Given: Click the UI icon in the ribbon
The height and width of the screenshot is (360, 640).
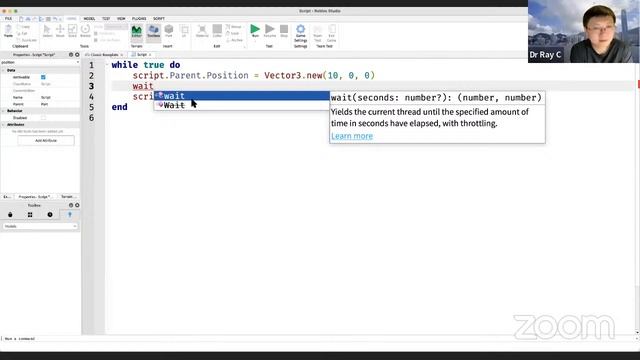Looking at the screenshot, I should click(184, 31).
